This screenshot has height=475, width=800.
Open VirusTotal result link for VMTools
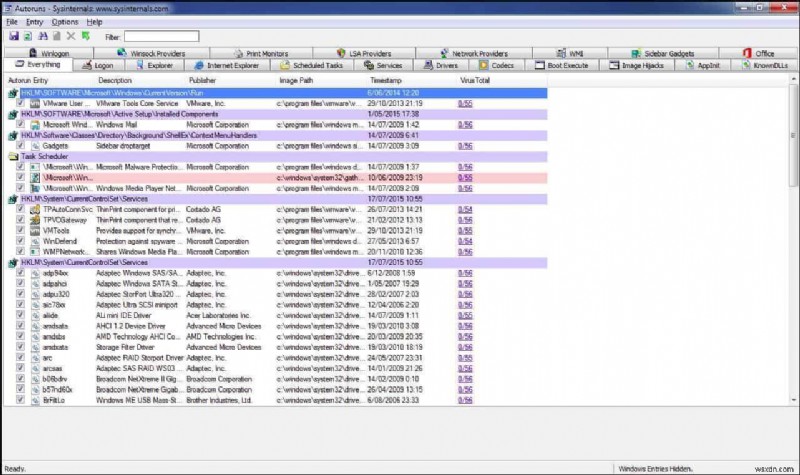click(465, 231)
